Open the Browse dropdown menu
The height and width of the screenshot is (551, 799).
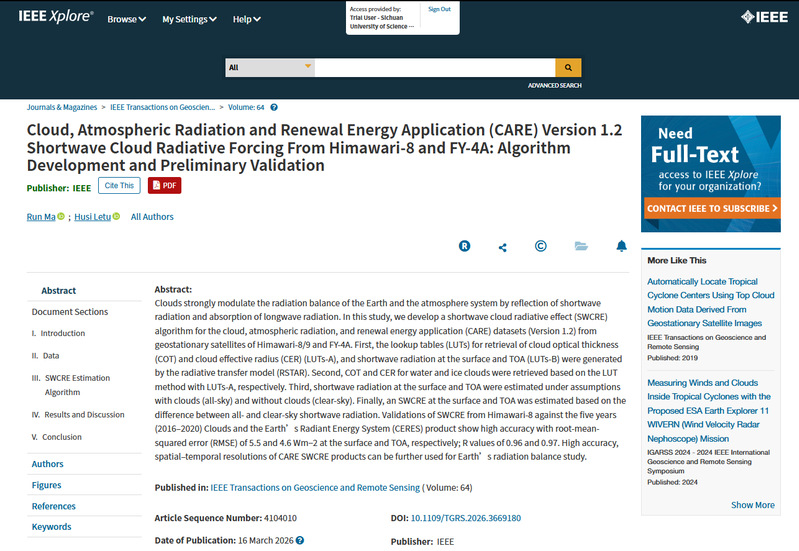pos(126,19)
